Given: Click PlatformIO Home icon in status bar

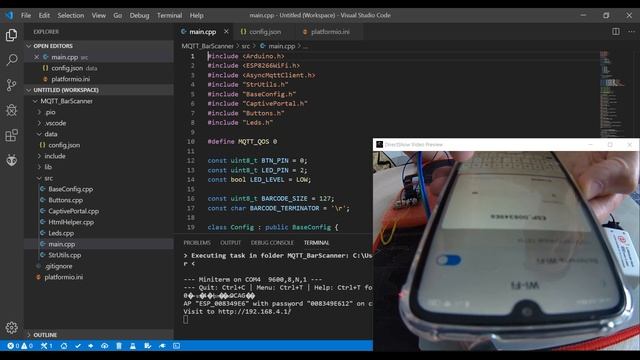Looking at the screenshot, I should [x=64, y=346].
